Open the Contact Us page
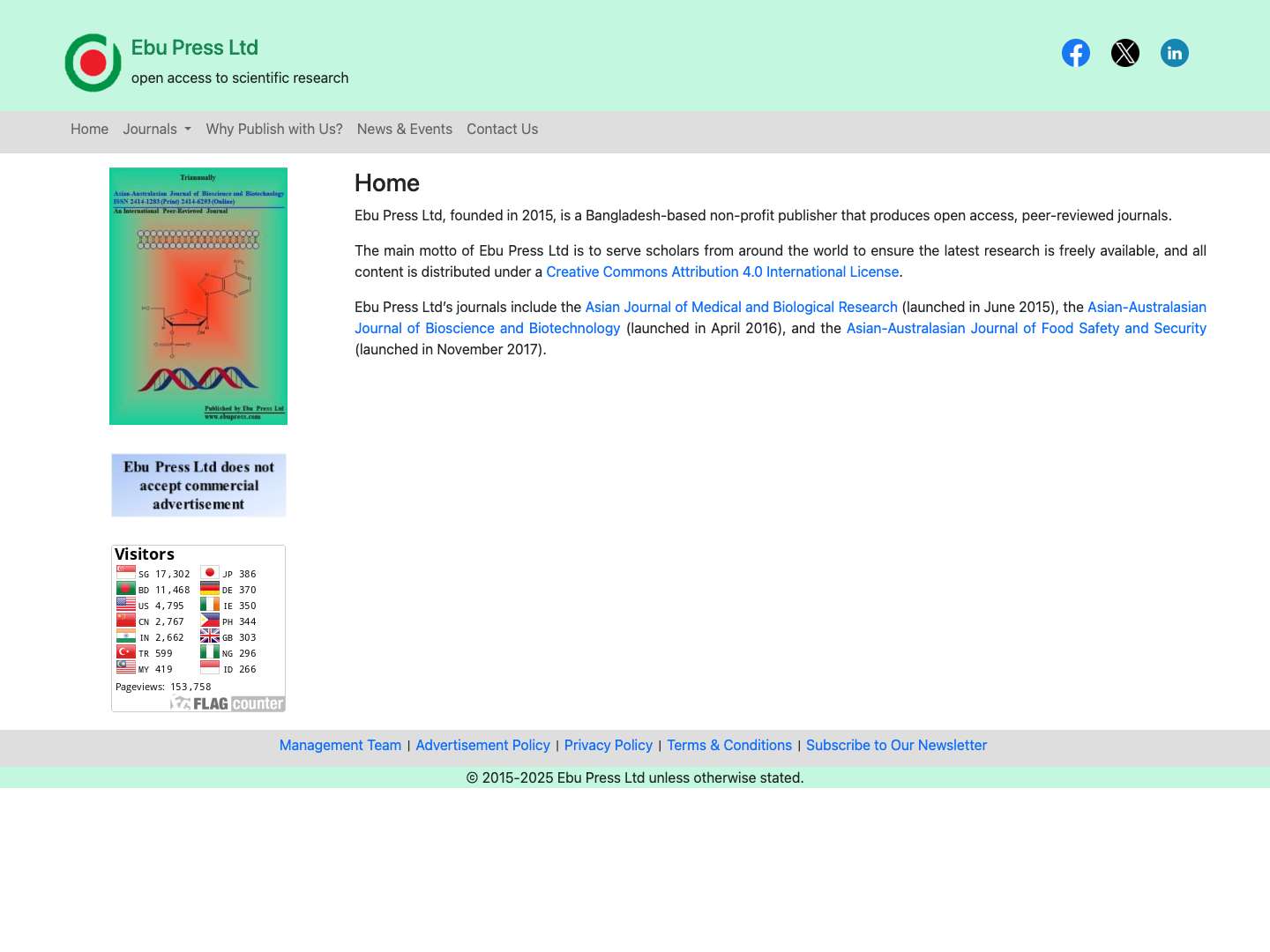The image size is (1270, 952). (502, 129)
